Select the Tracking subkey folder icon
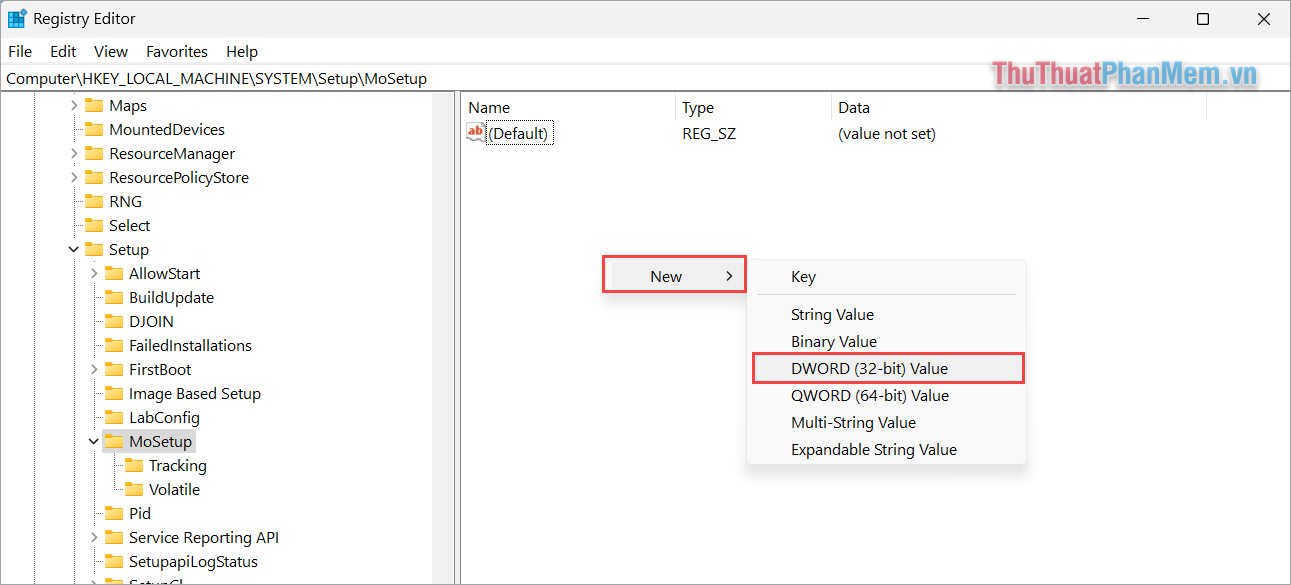 click(137, 465)
